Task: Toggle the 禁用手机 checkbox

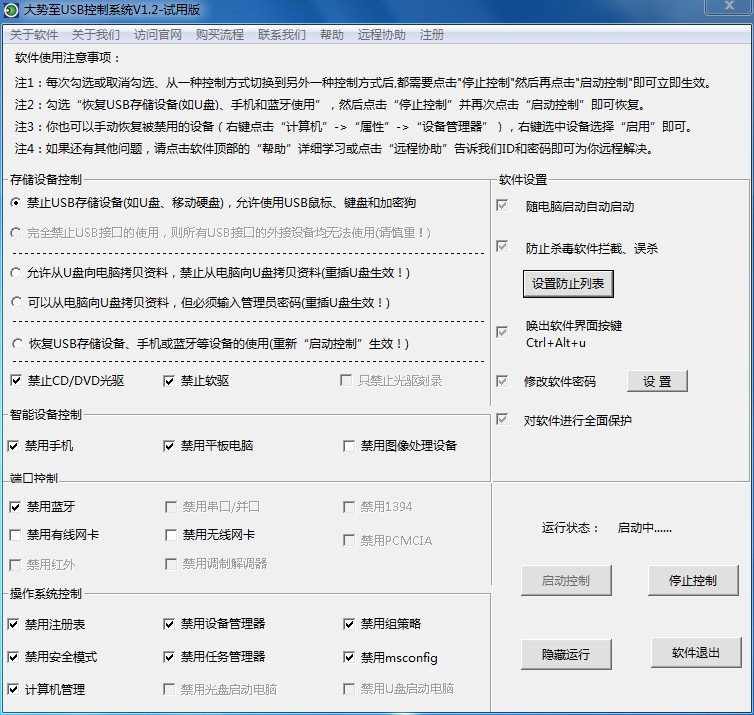Action: point(14,446)
